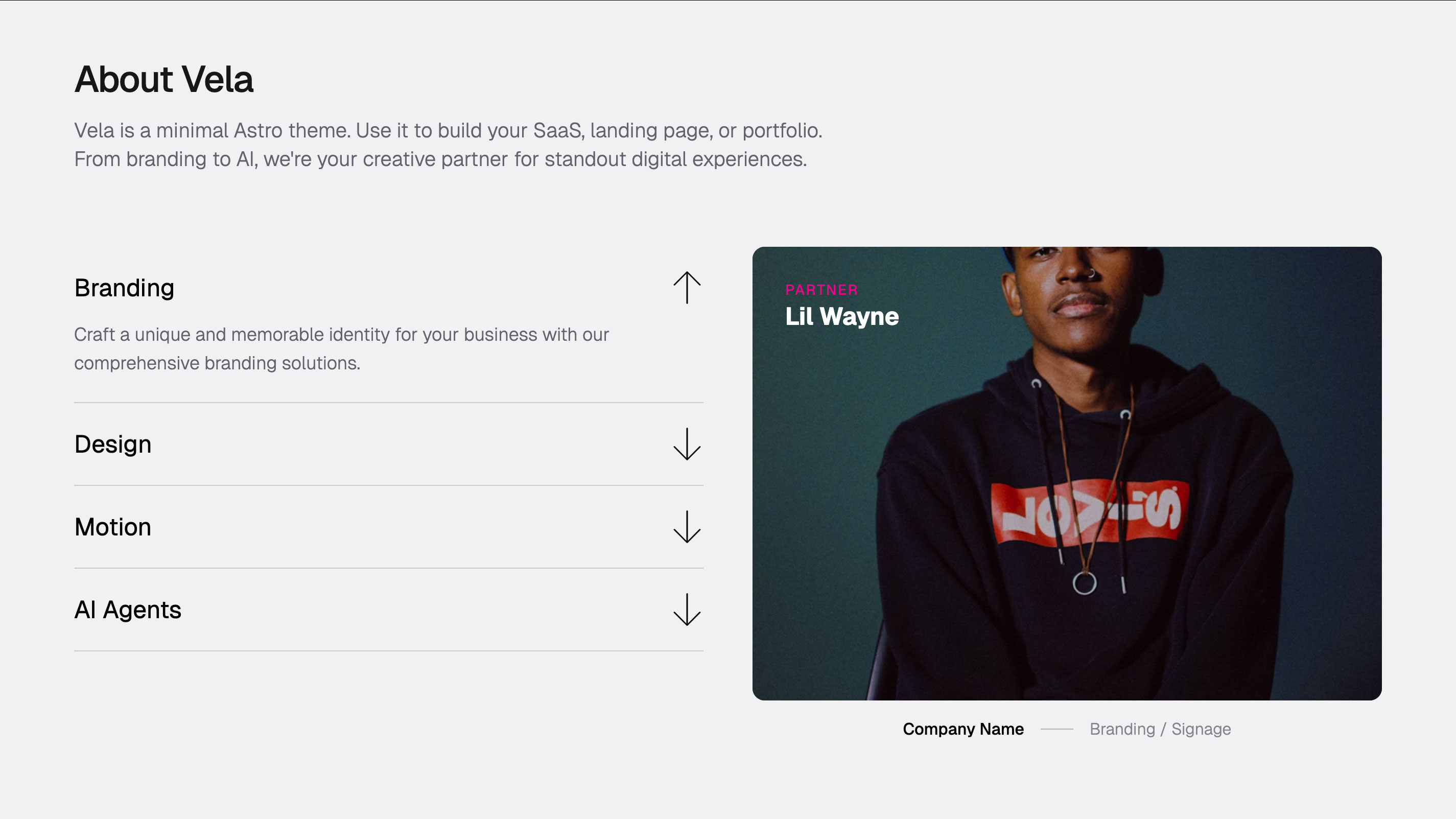Click the dash separator after Company Name
The height and width of the screenshot is (819, 1456).
(x=1056, y=729)
